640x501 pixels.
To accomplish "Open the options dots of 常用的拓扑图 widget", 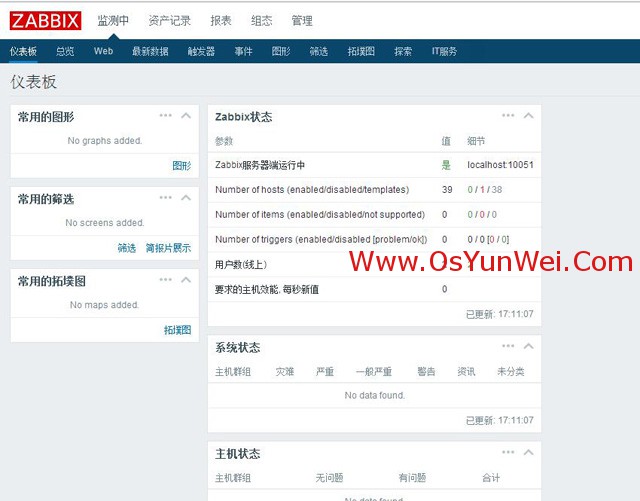I will [166, 280].
